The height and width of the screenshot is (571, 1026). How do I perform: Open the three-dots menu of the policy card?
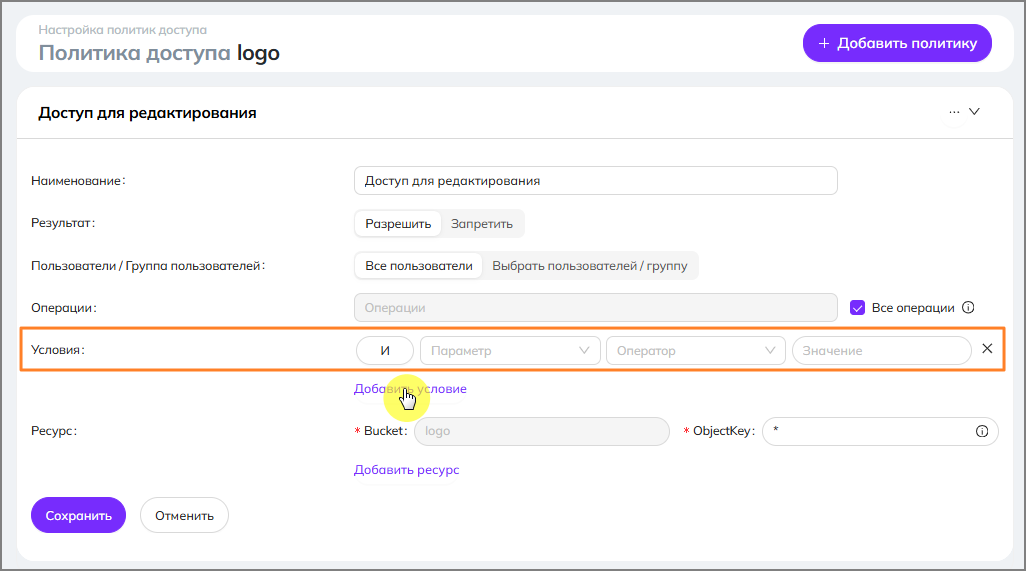coord(954,112)
